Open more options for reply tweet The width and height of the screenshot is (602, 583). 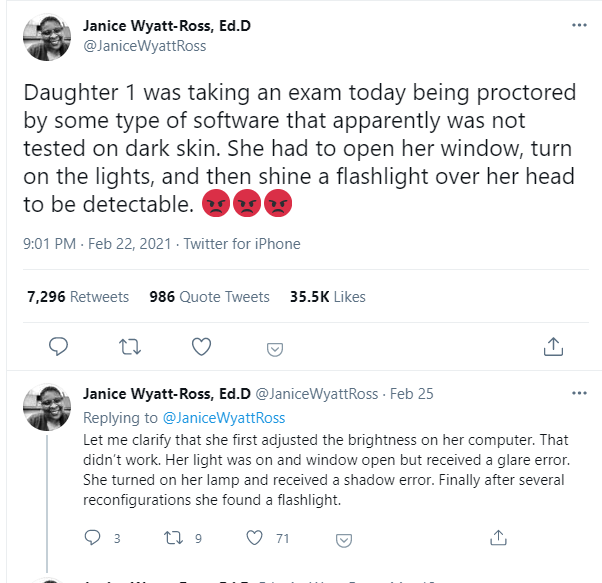click(x=578, y=393)
